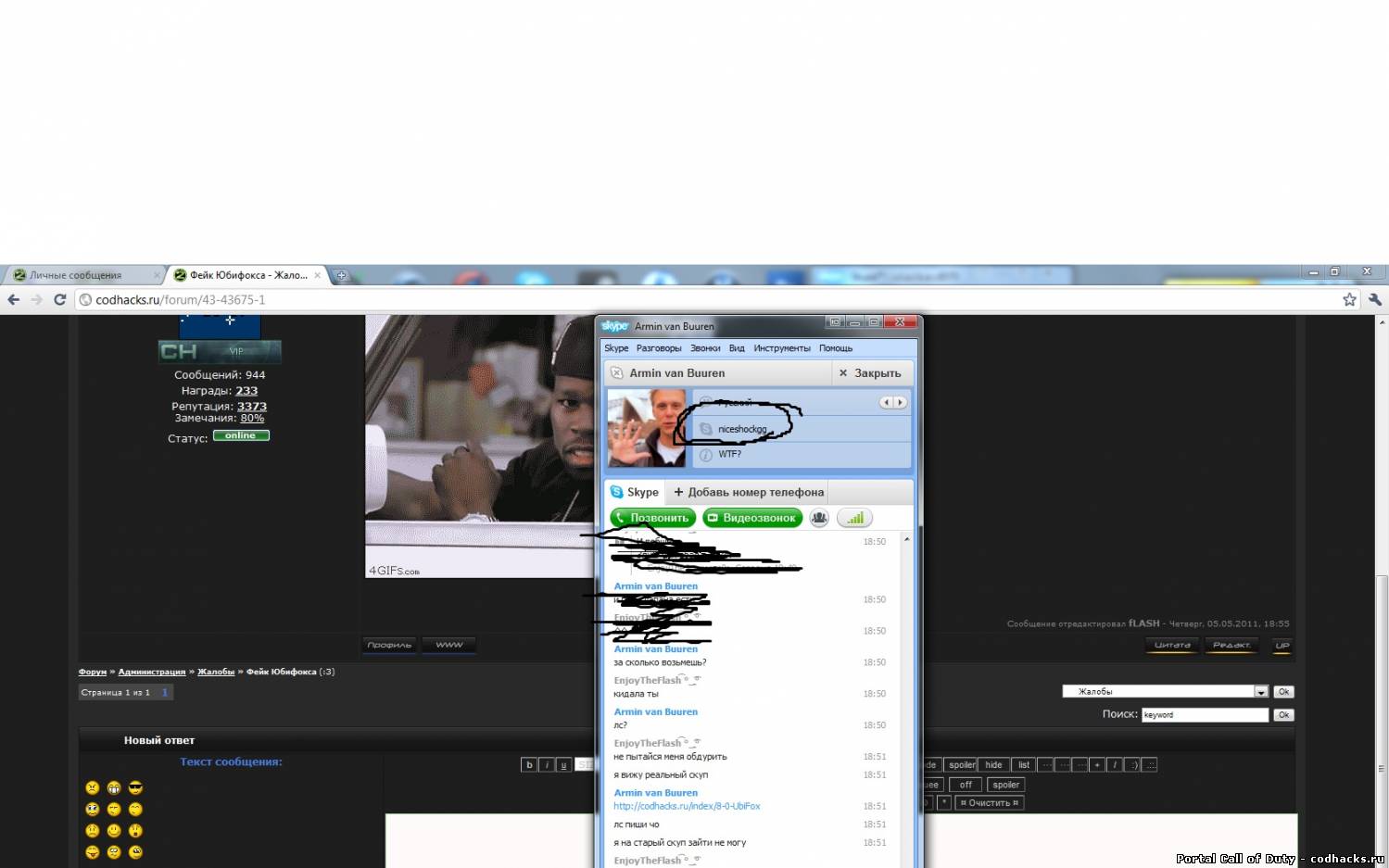The width and height of the screenshot is (1389, 868).
Task: Open Жалобы breadcrumb link
Action: point(216,672)
